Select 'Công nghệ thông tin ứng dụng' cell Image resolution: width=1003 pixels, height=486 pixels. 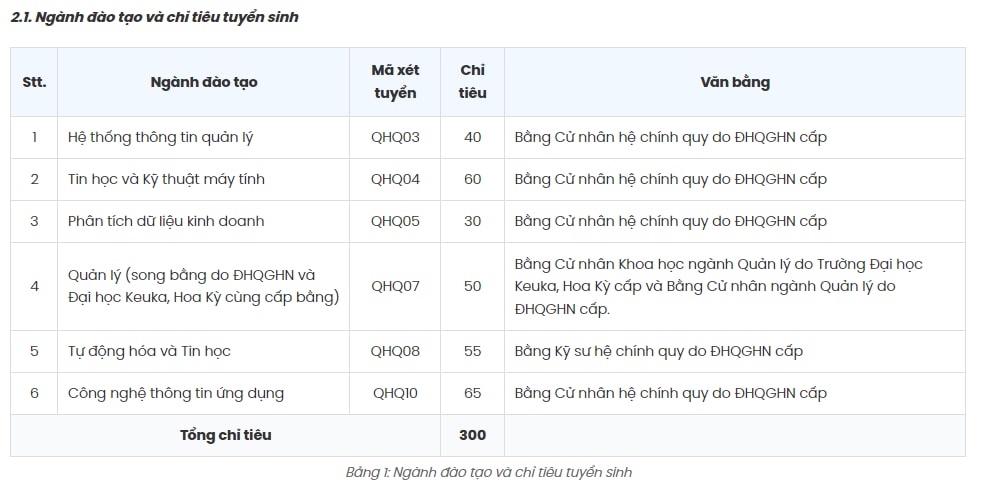pos(203,393)
